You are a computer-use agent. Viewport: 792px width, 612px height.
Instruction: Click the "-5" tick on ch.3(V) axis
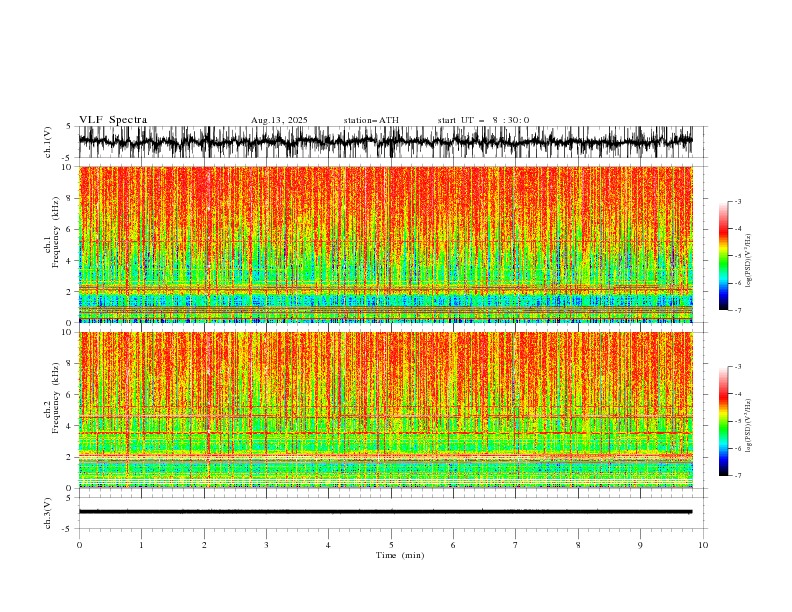tap(67, 529)
